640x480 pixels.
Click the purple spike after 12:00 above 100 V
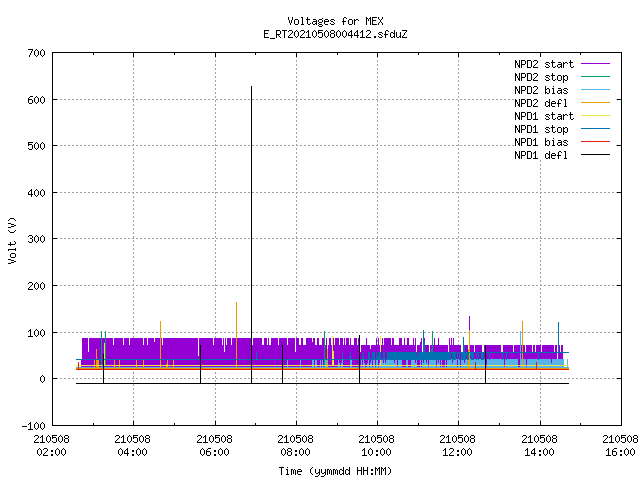(469, 322)
